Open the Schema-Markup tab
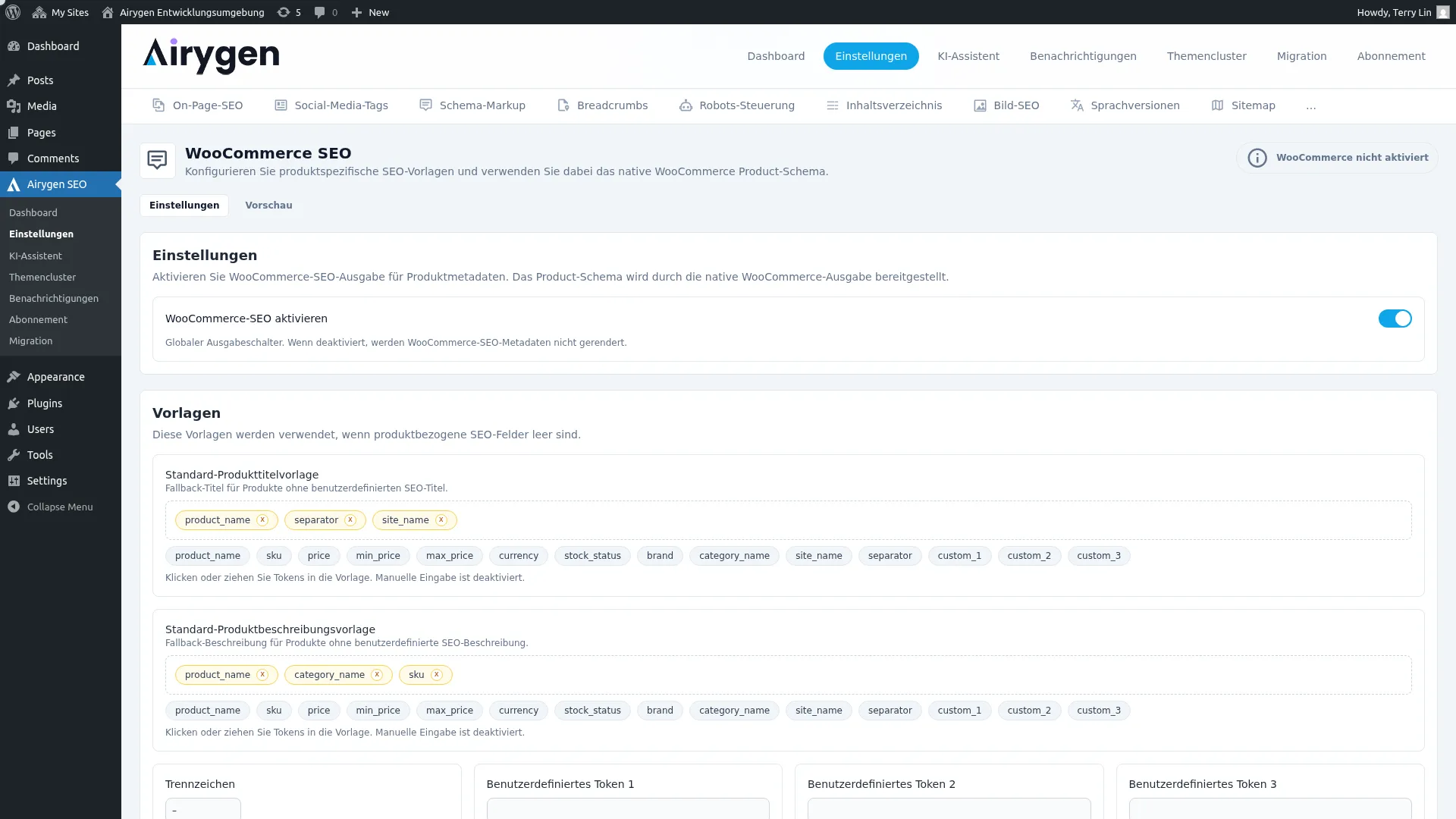This screenshot has height=819, width=1456. pyautogui.click(x=472, y=105)
